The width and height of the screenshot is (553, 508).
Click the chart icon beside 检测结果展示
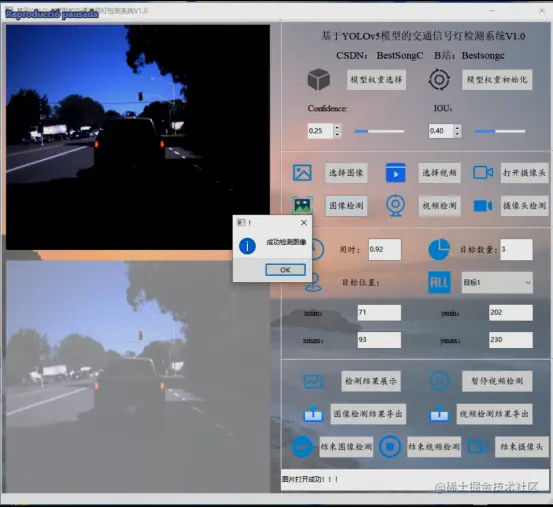pos(313,381)
